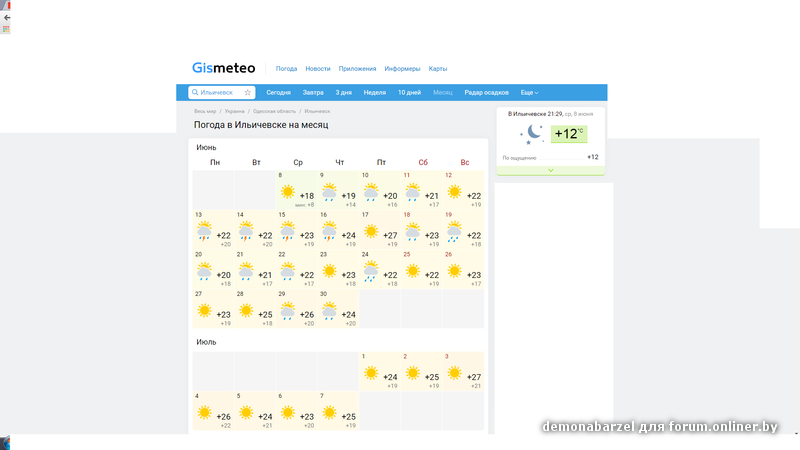Click the Июль month heading
This screenshot has height=450, width=800.
[206, 342]
